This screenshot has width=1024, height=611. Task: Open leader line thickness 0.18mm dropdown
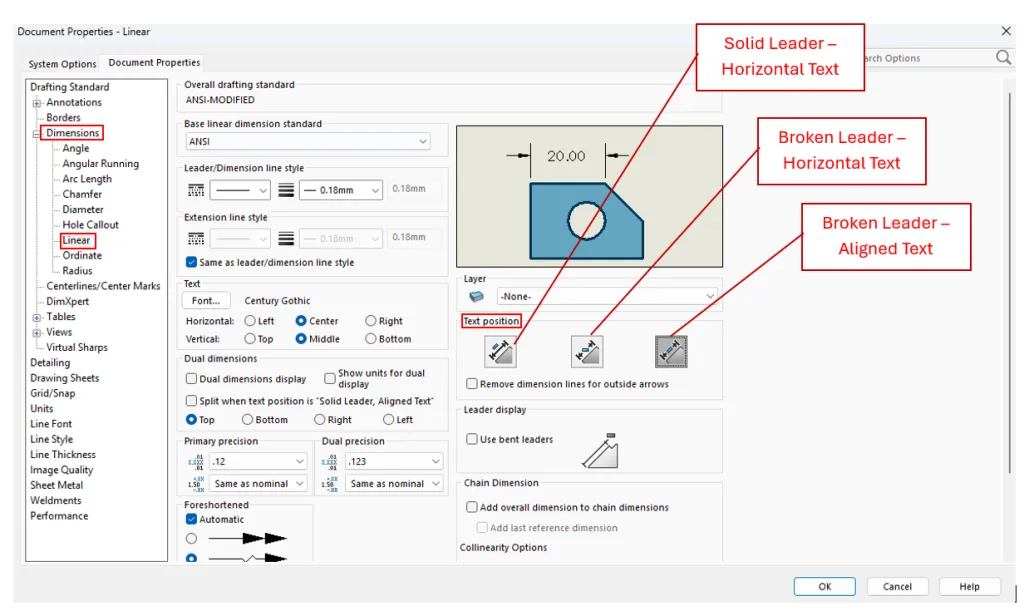340,190
